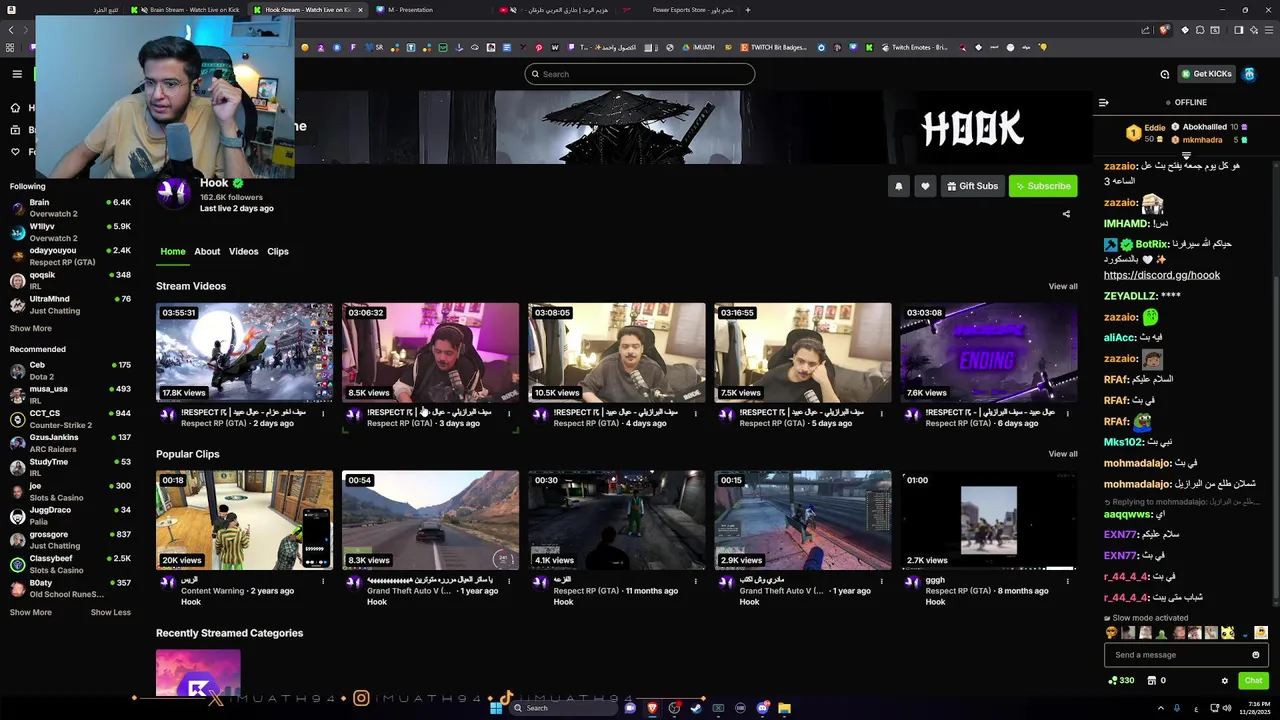The image size is (1280, 720).
Task: Open the 00:18 popular clip thumbnail
Action: point(244,520)
